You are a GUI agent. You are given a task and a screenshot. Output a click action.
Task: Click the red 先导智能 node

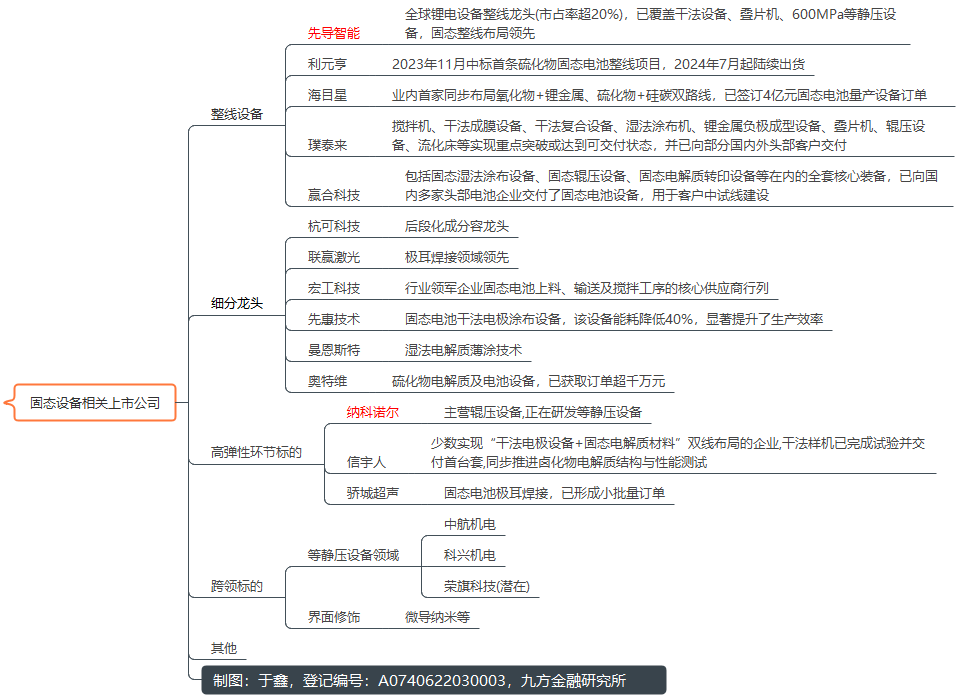click(334, 33)
